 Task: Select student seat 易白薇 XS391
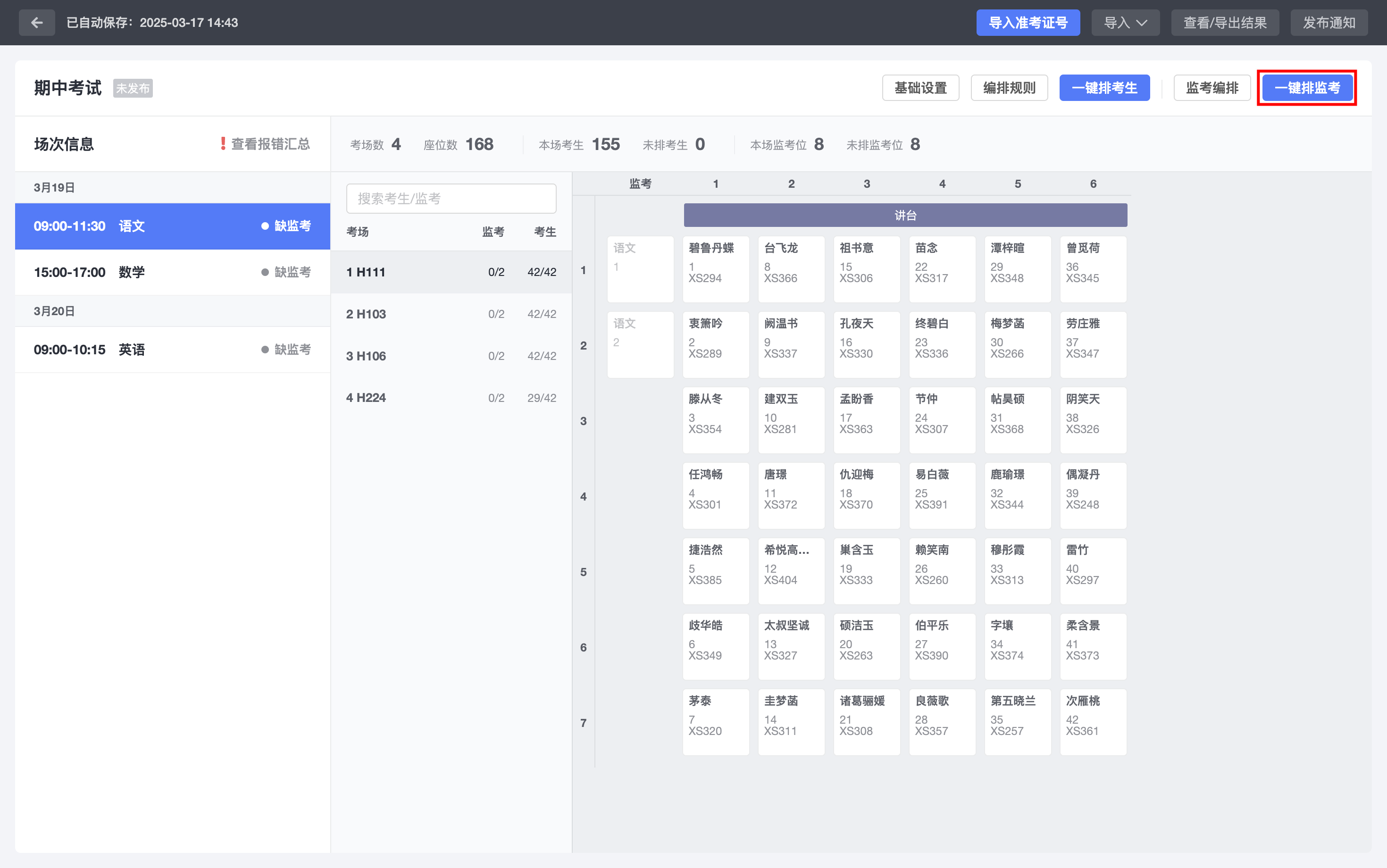[x=942, y=495]
